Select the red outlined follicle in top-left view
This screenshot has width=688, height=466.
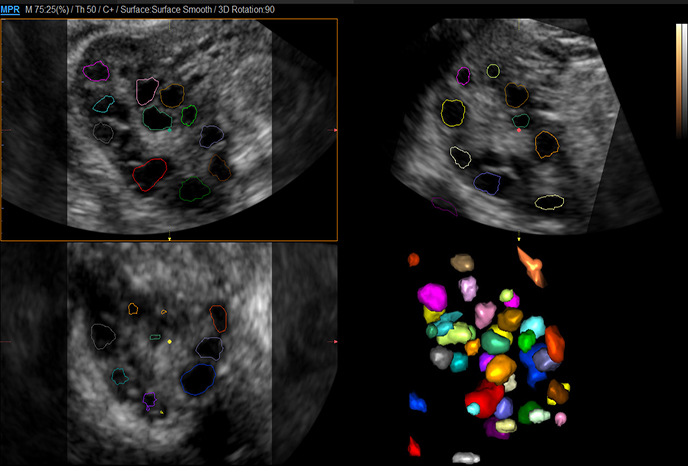[149, 174]
